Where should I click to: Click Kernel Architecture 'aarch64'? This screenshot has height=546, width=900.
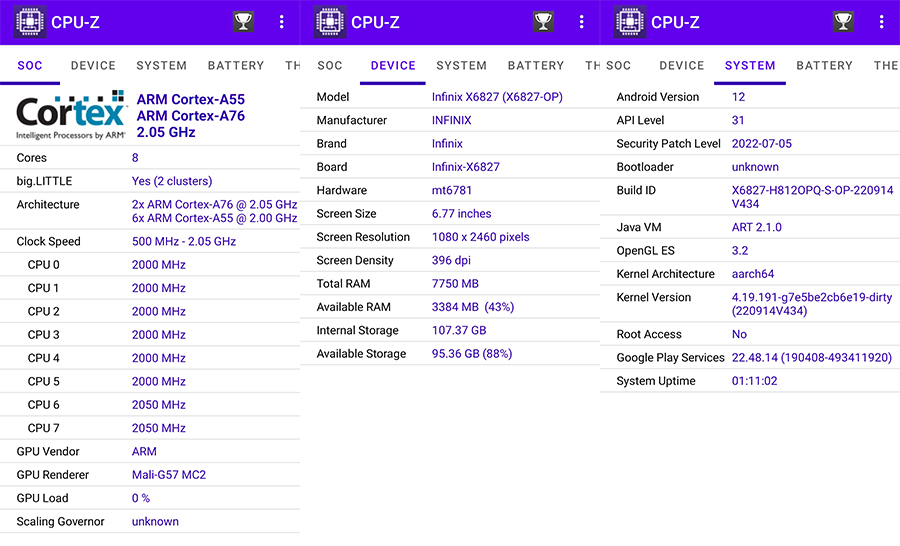752,274
